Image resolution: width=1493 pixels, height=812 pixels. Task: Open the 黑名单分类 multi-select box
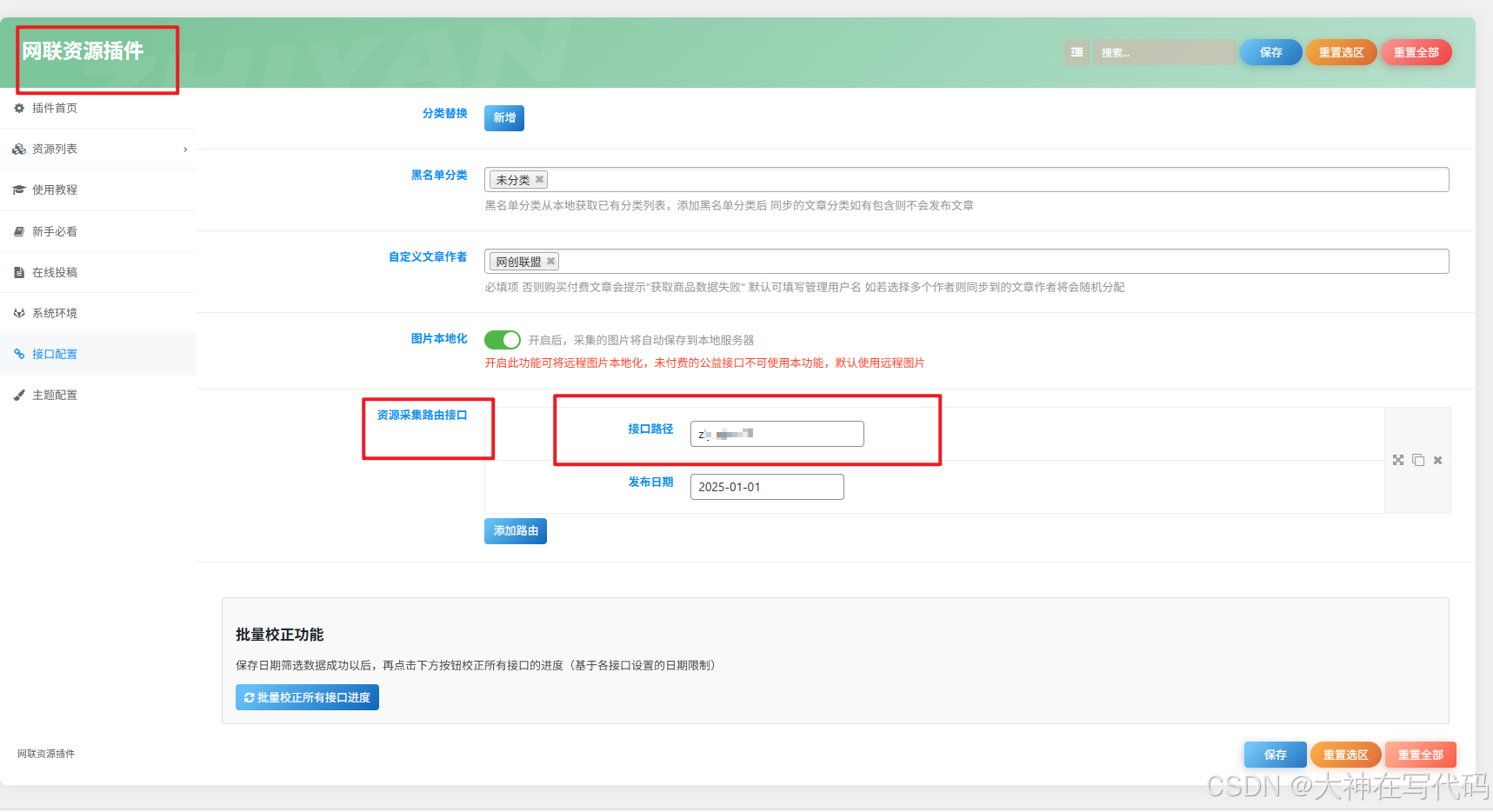point(967,180)
